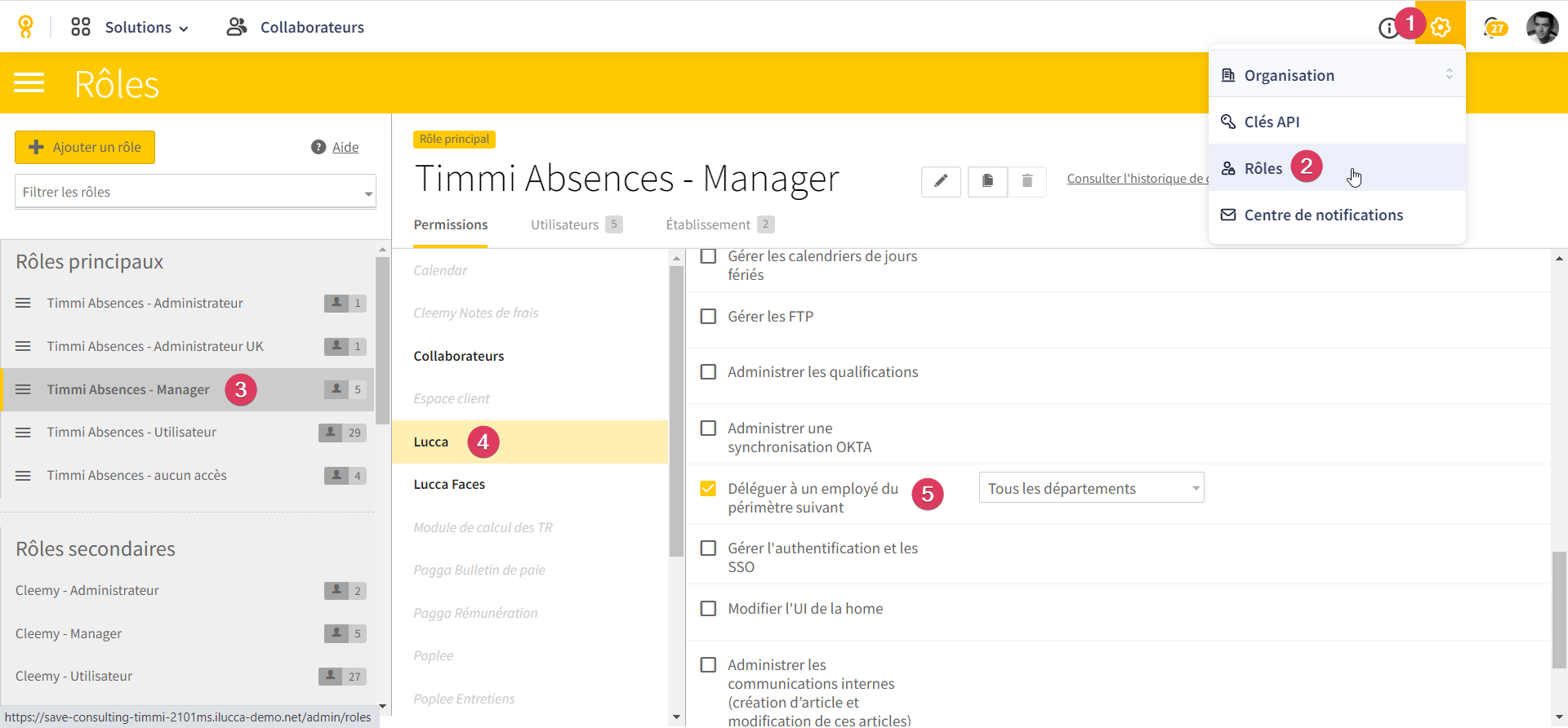Select Lucca in the applications list
The height and width of the screenshot is (728, 1568).
coord(530,442)
